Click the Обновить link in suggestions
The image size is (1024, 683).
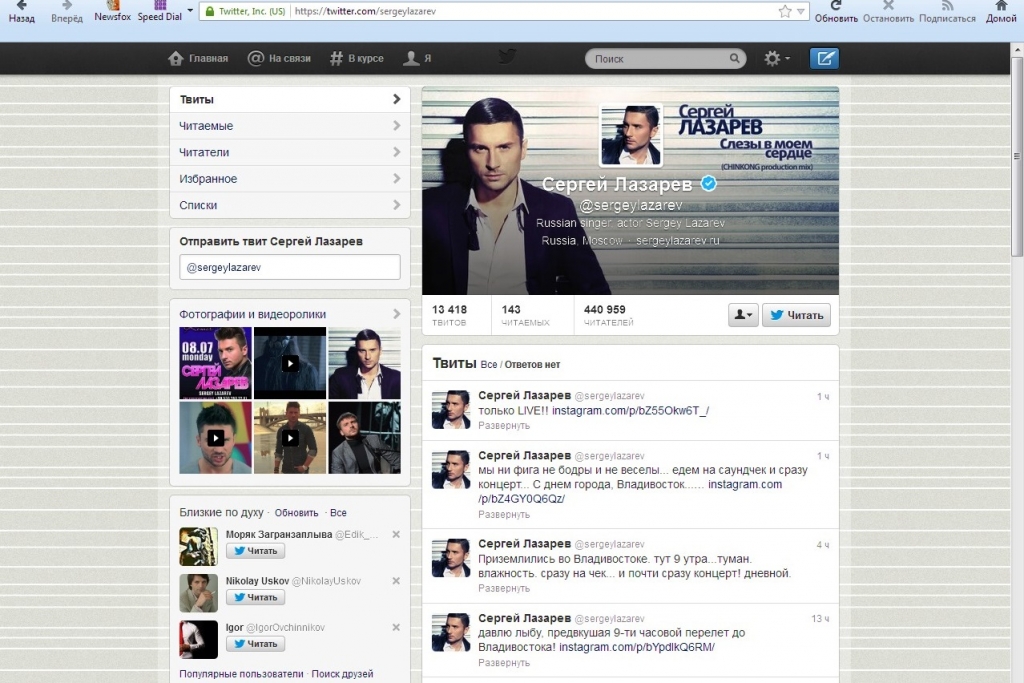click(296, 512)
